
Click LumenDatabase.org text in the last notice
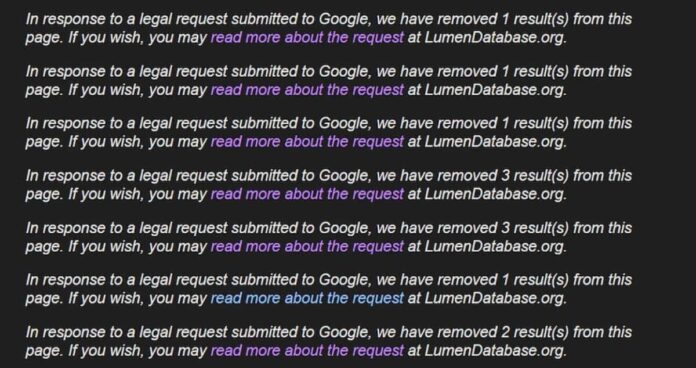click(x=495, y=350)
